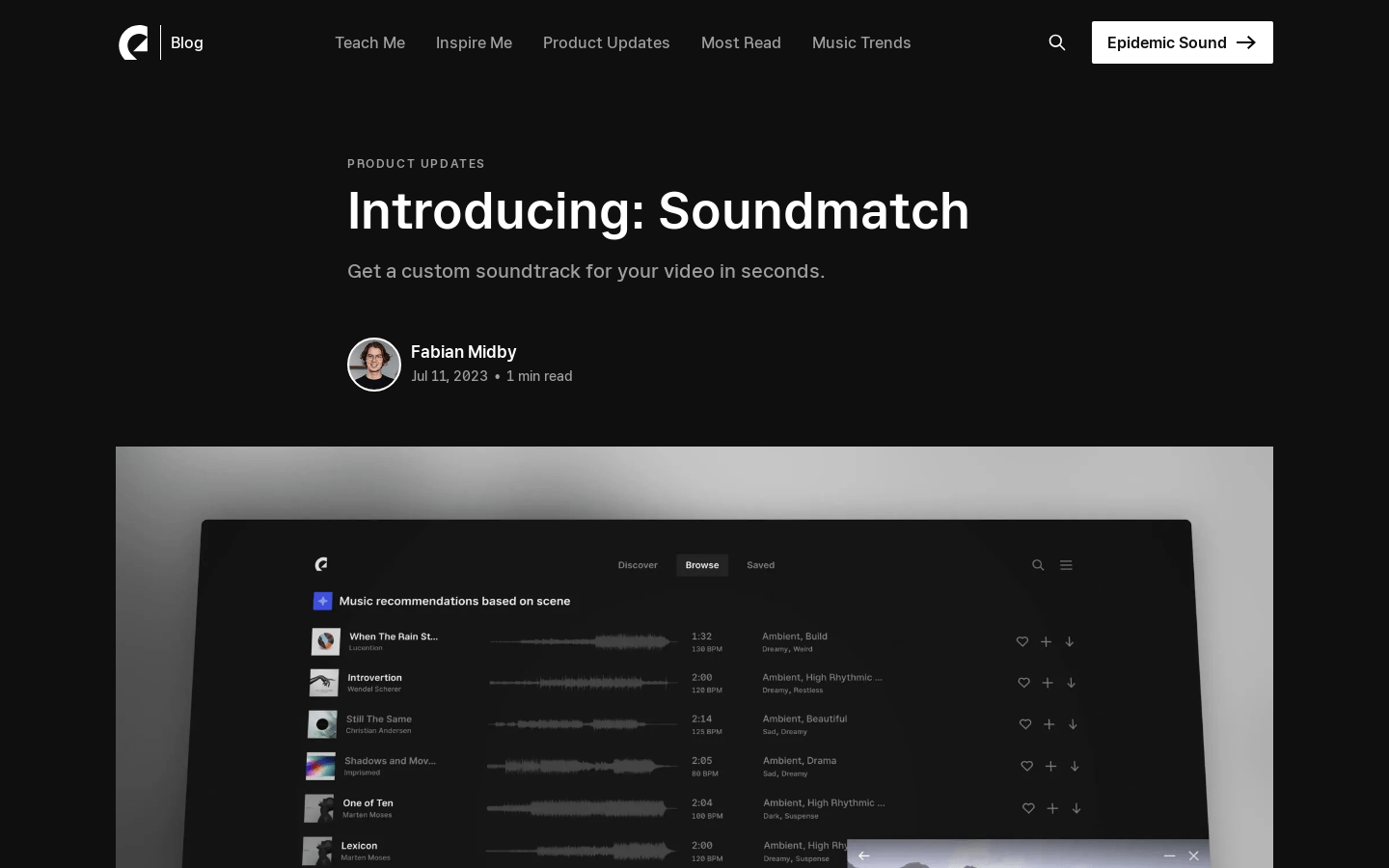Open the hamburger menu in the app screenshot
Image resolution: width=1389 pixels, height=868 pixels.
[x=1066, y=565]
